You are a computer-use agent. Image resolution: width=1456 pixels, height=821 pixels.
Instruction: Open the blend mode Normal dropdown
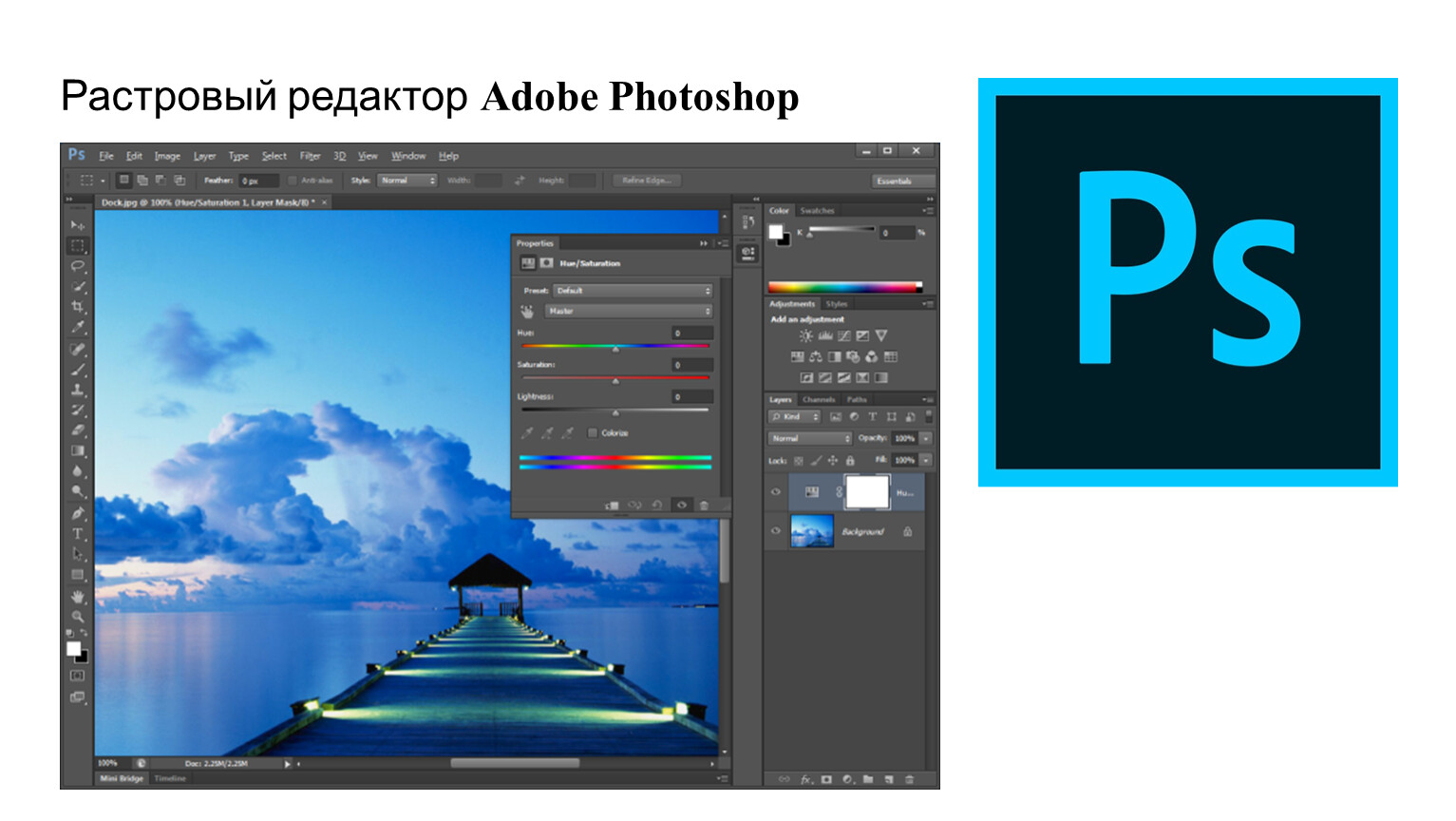[x=810, y=438]
